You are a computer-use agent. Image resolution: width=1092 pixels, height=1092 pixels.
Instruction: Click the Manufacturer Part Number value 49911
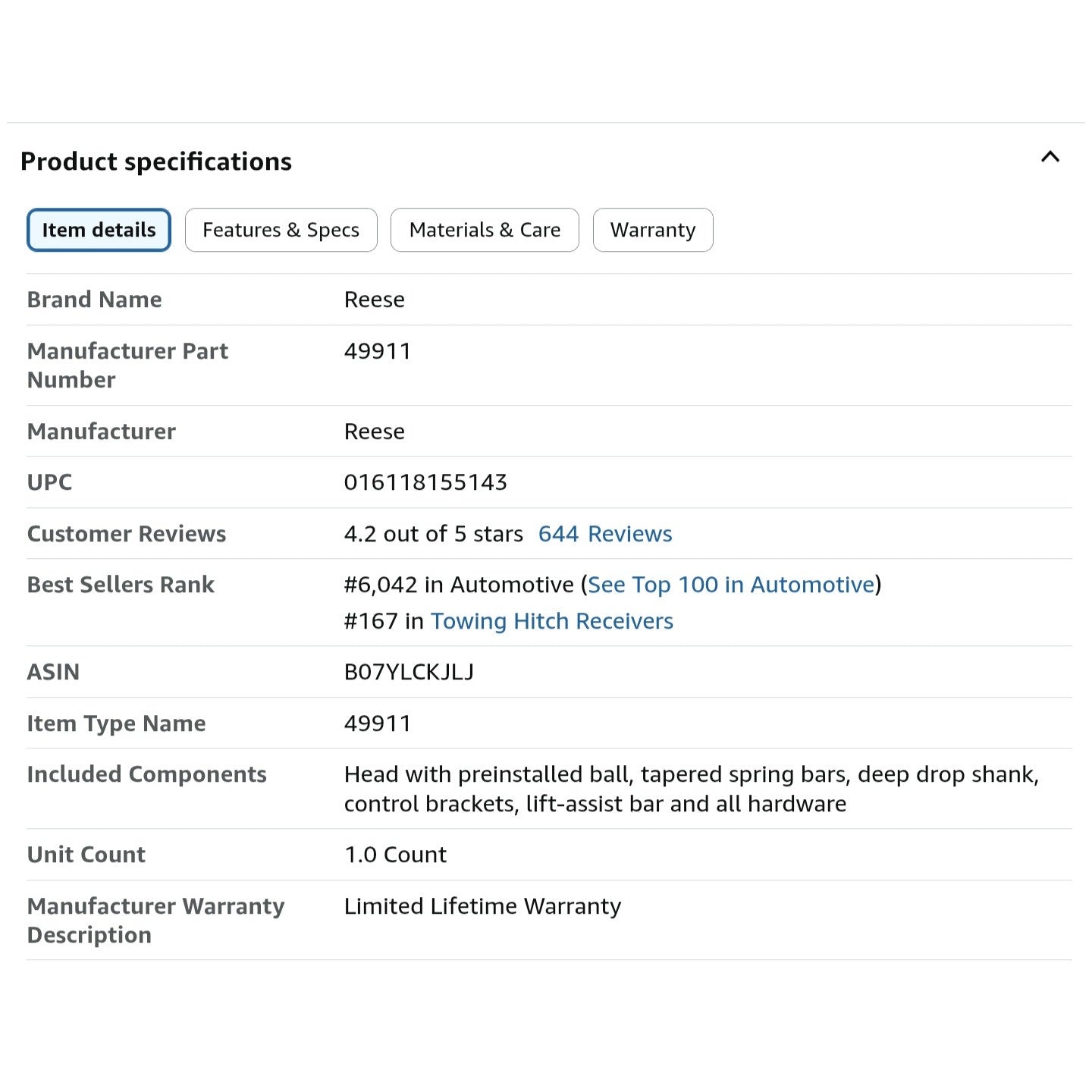coord(377,351)
